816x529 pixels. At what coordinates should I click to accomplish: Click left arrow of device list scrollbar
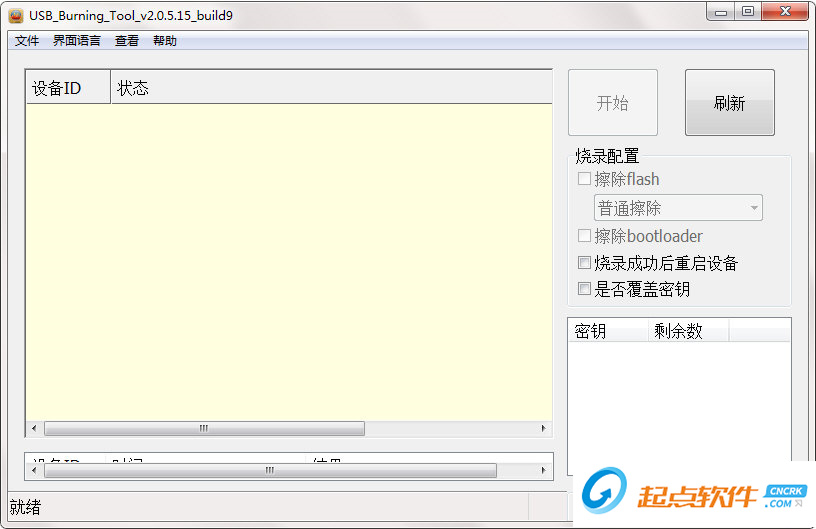tap(34, 428)
